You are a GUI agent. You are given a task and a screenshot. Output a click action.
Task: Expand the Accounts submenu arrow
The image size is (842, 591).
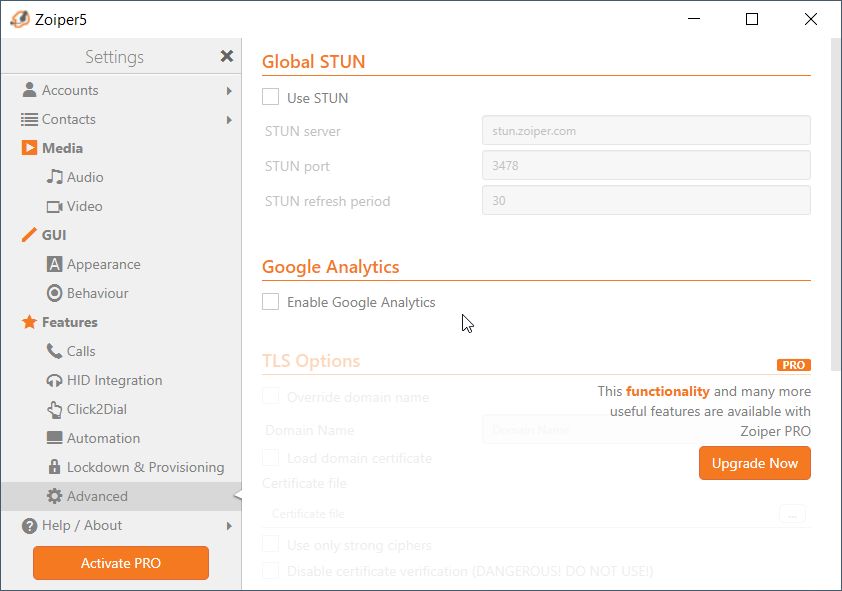click(229, 91)
